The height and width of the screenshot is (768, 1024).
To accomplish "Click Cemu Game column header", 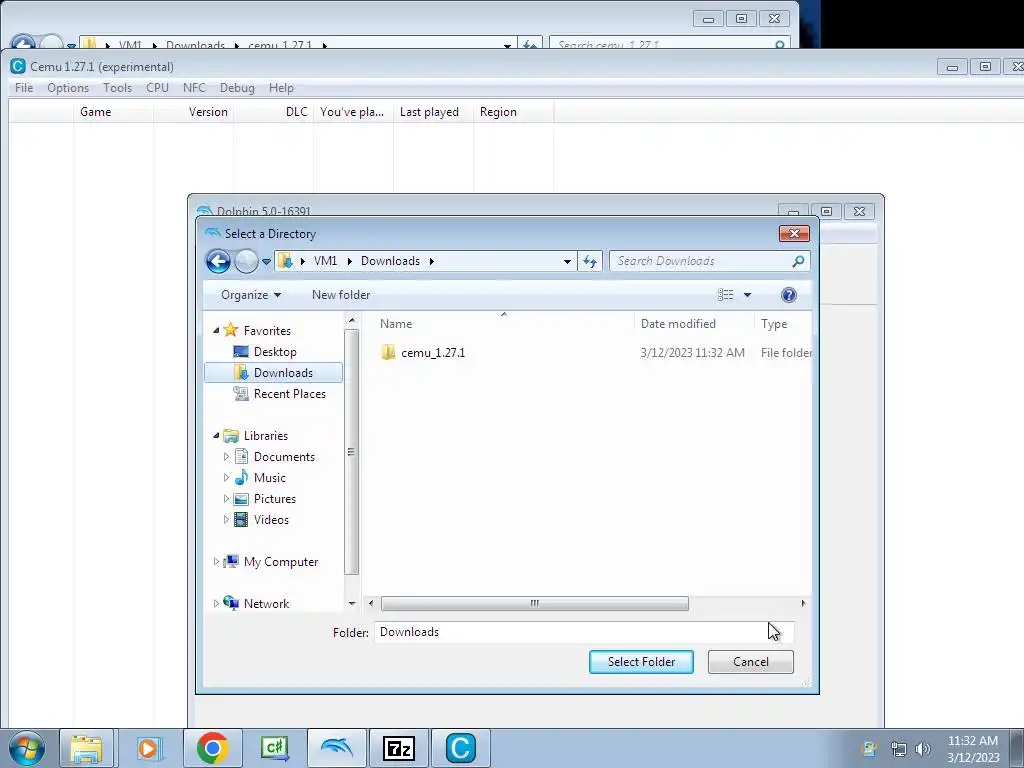I will (95, 112).
